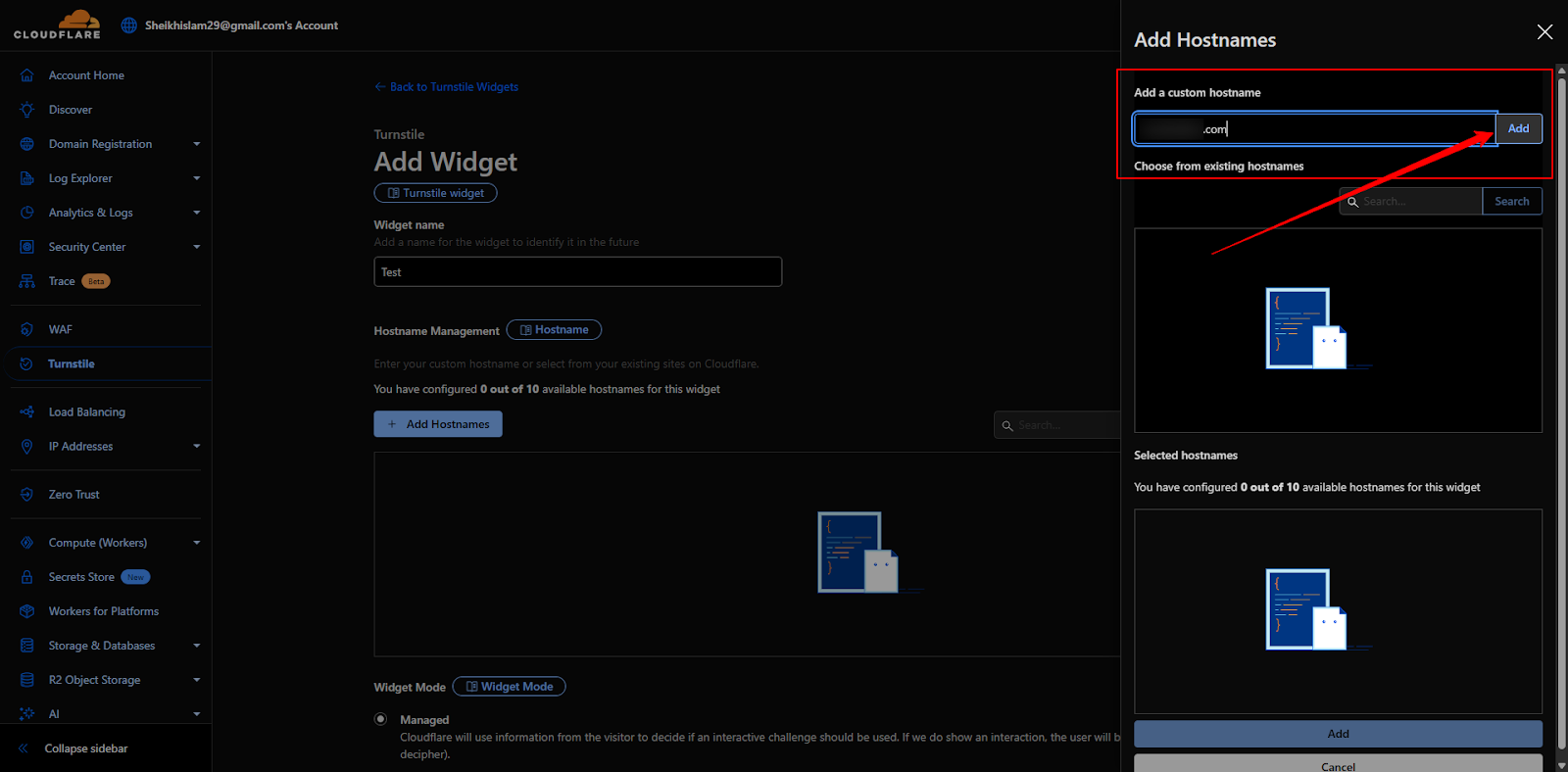Open Account Home in sidebar
1568x772 pixels.
[x=86, y=75]
